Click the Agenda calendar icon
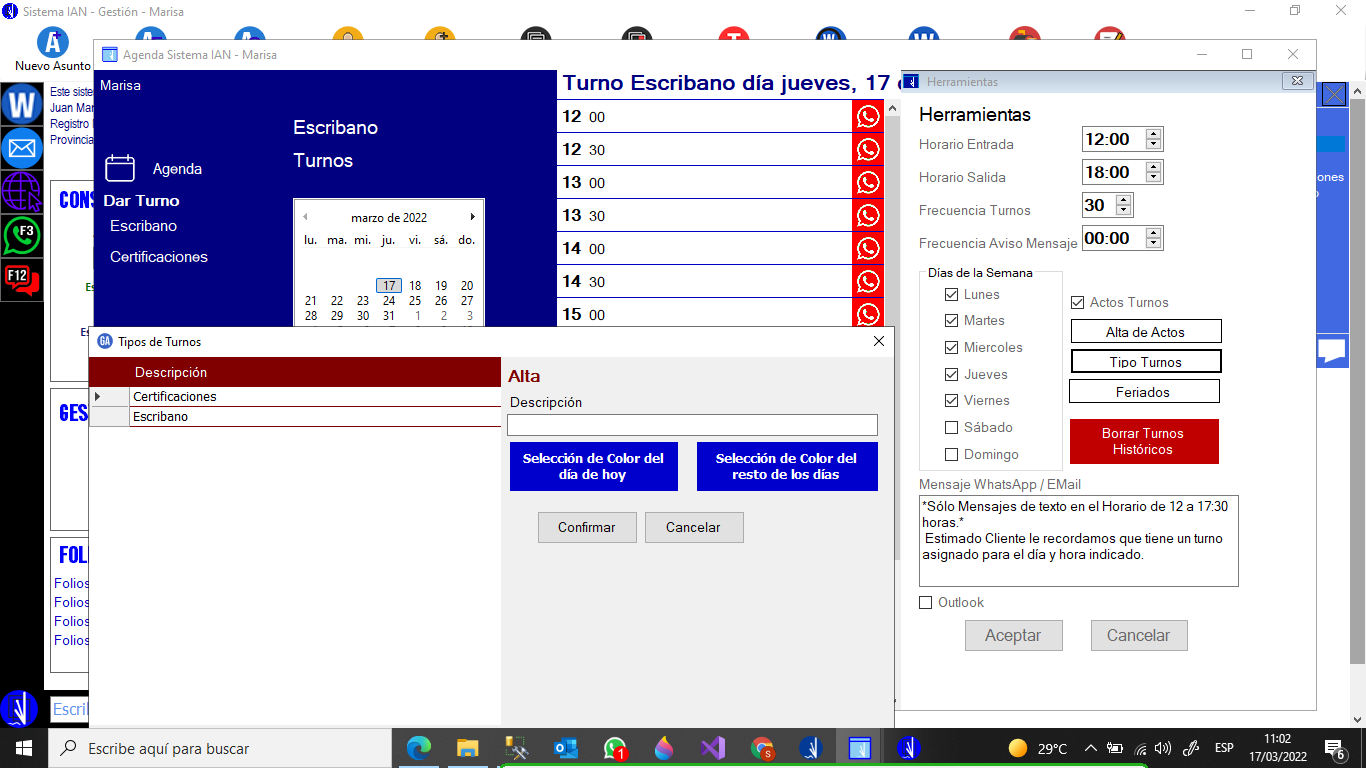Image resolution: width=1366 pixels, height=768 pixels. [x=120, y=168]
